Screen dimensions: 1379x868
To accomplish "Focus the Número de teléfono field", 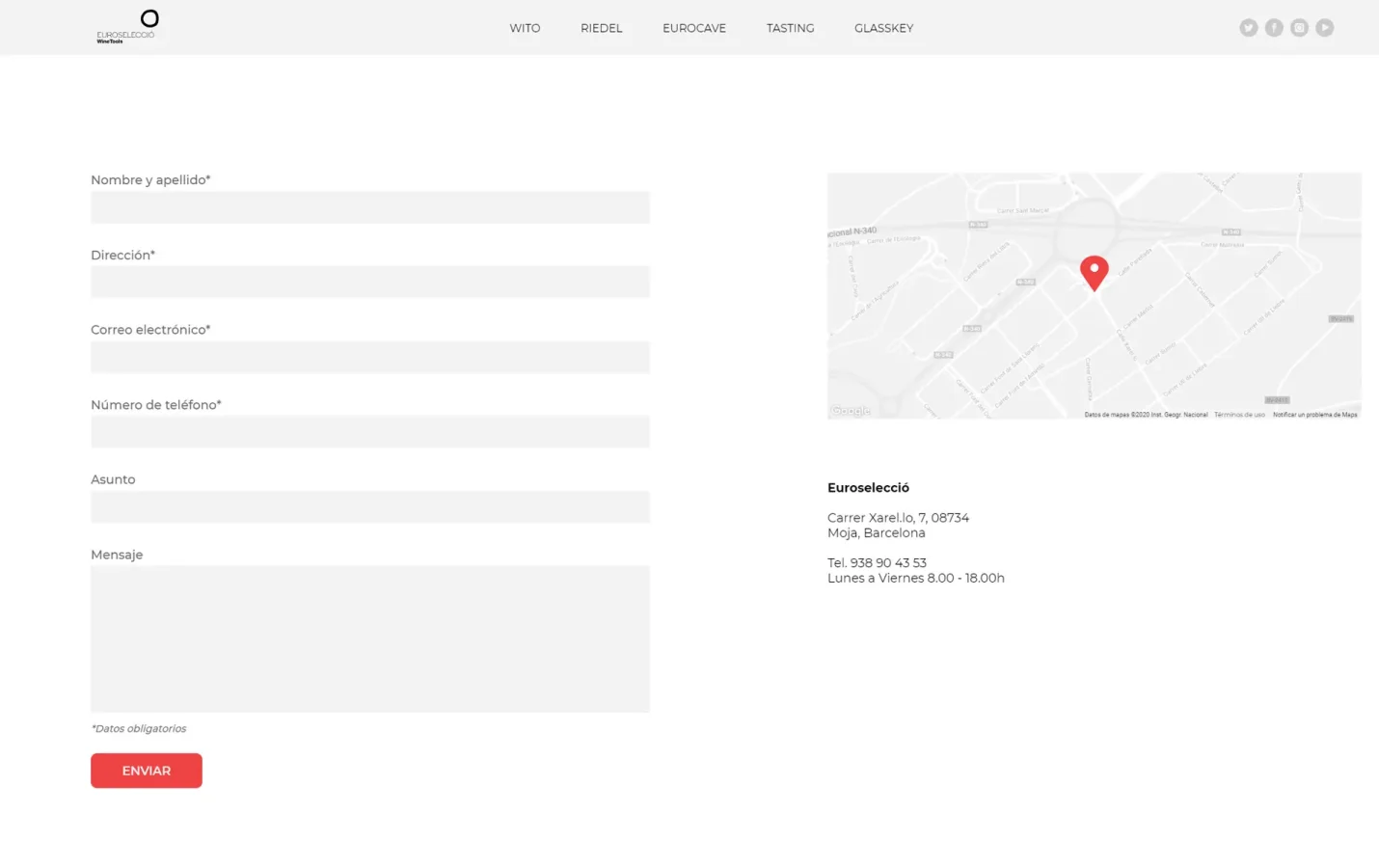I will click(370, 432).
